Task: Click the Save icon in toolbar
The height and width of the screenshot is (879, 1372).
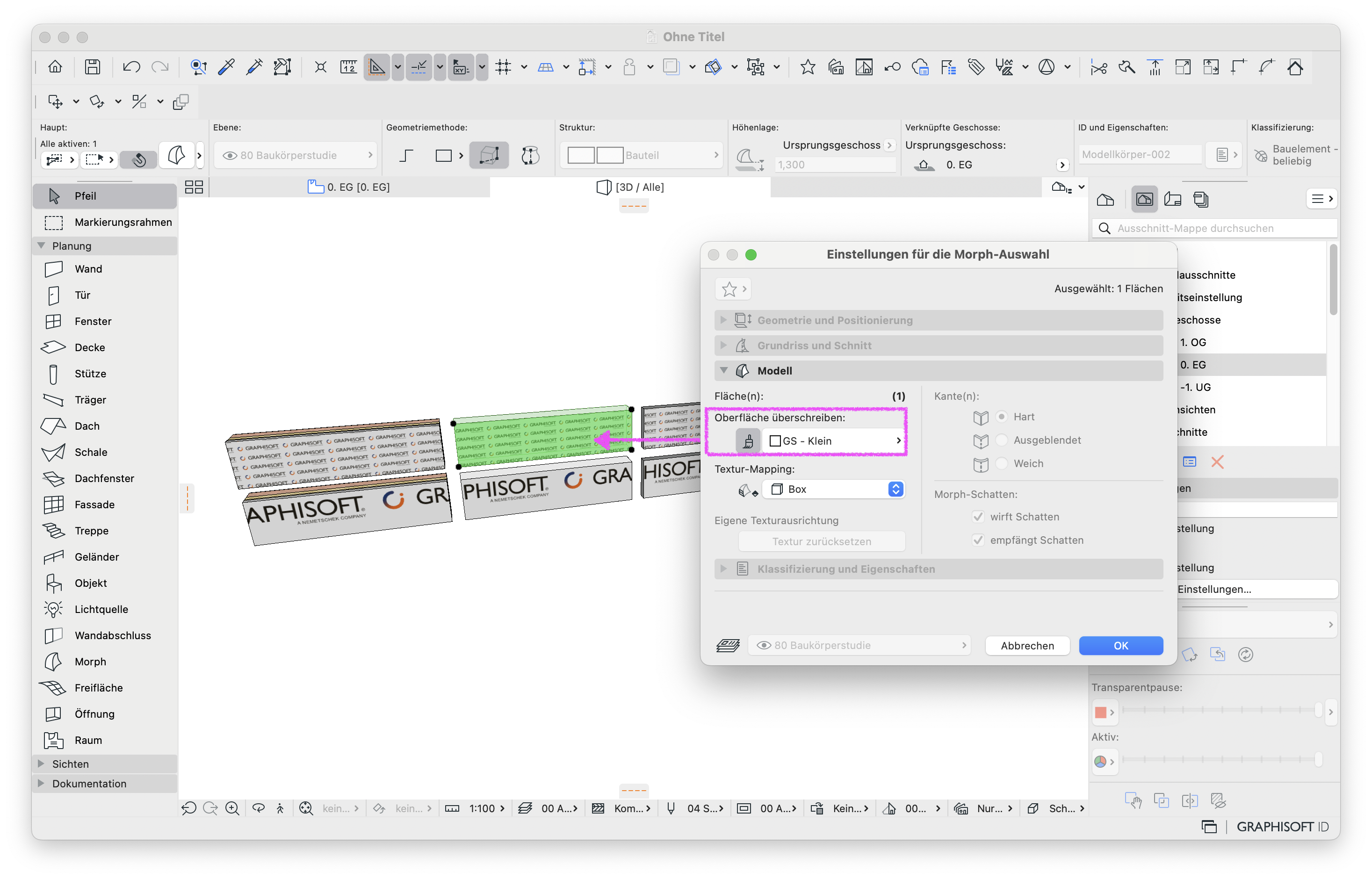Action: tap(93, 67)
